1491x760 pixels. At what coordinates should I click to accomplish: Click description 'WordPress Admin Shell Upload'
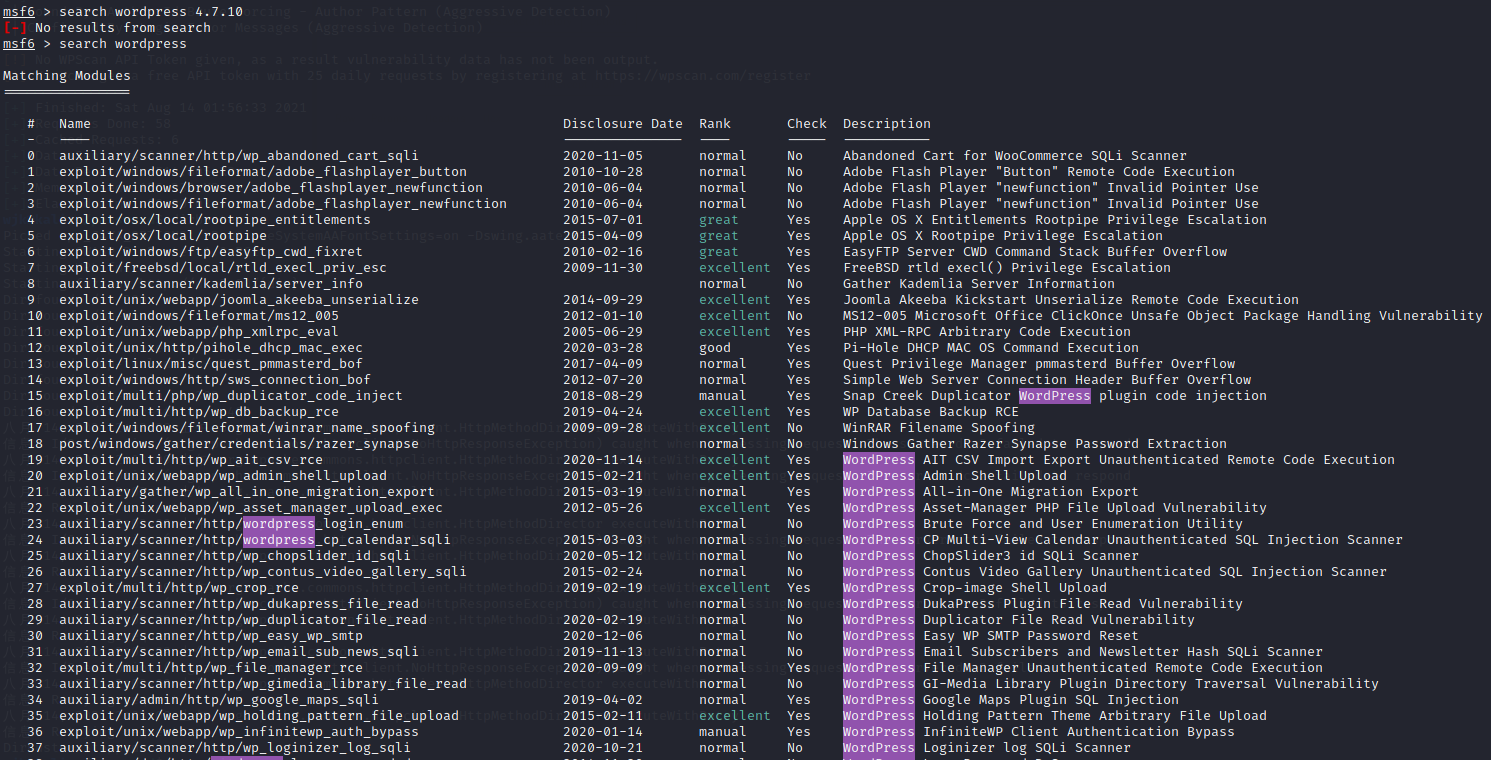pos(955,476)
